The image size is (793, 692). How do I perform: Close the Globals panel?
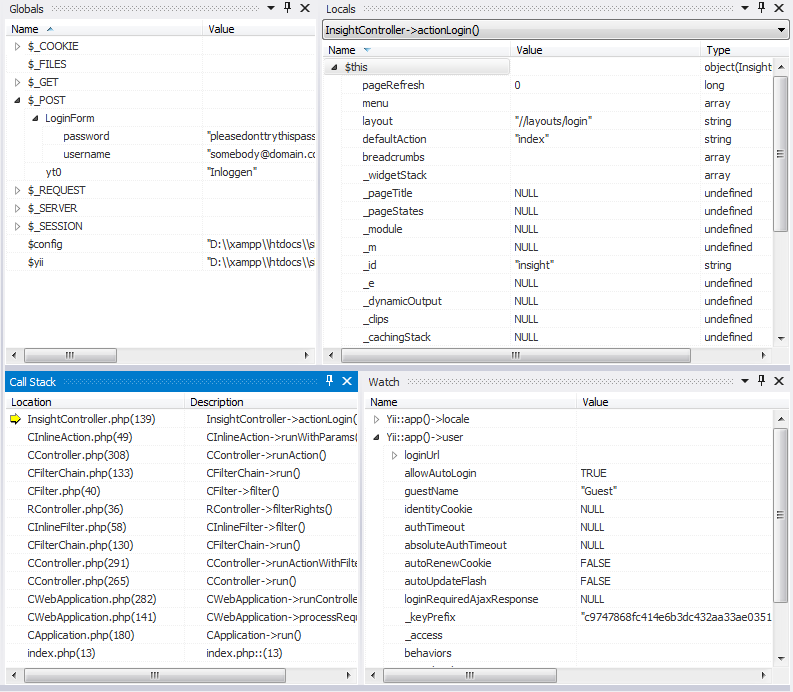coord(305,8)
